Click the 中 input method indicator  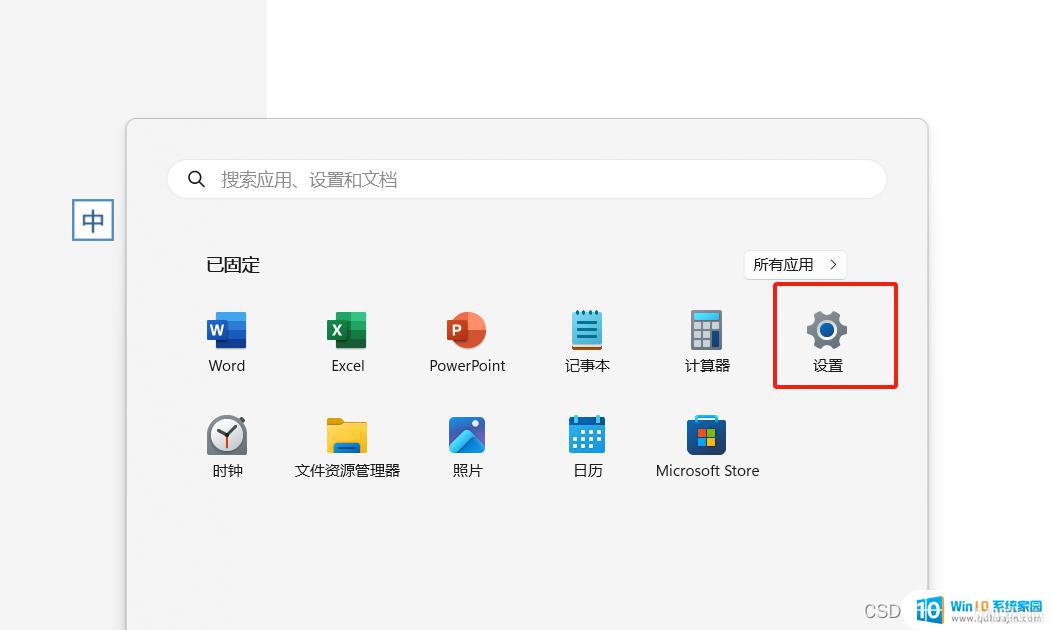92,220
